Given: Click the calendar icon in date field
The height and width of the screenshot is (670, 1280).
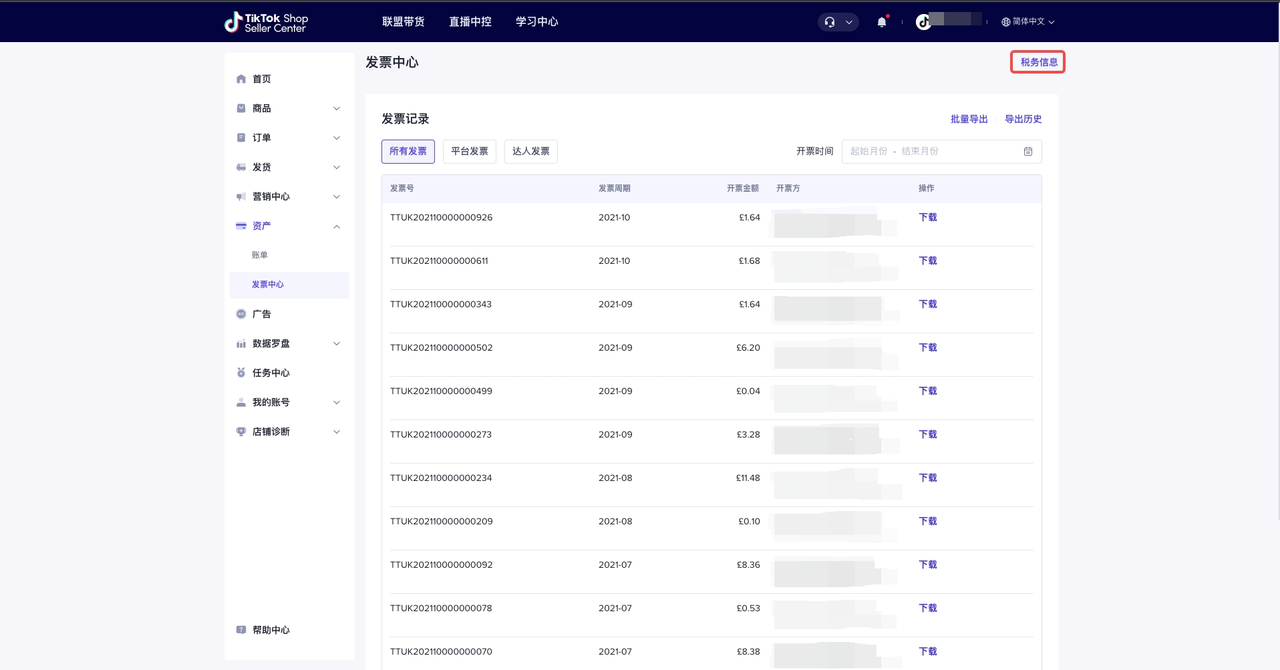Looking at the screenshot, I should pyautogui.click(x=1028, y=151).
